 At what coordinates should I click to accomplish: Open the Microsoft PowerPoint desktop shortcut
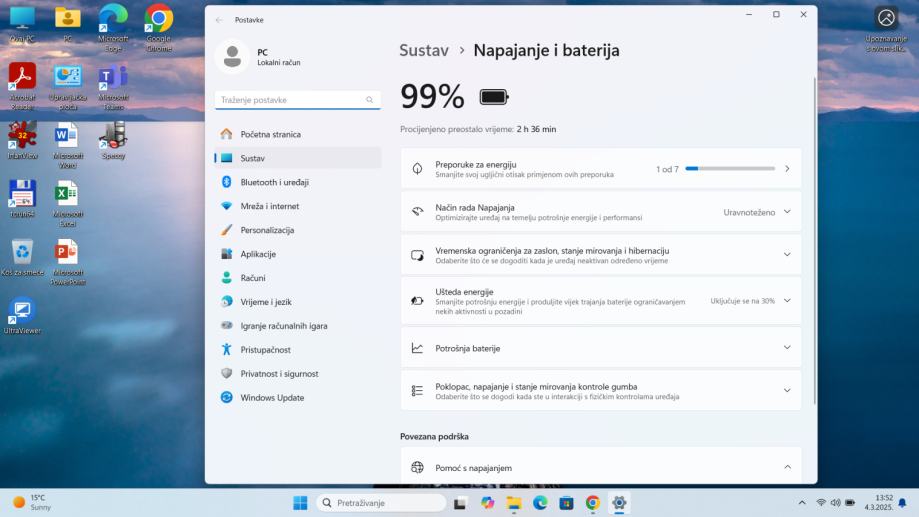click(x=67, y=261)
